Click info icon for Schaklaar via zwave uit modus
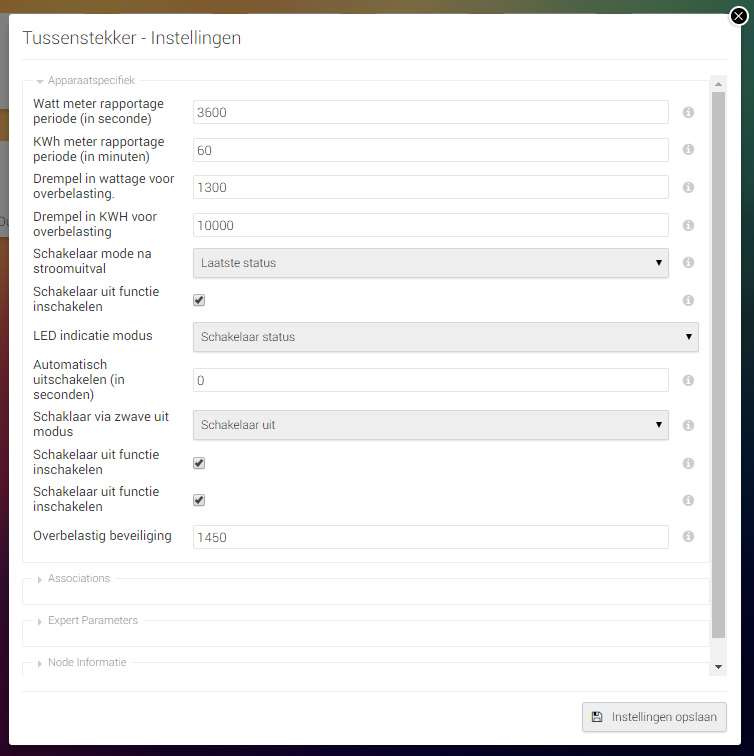 (x=688, y=425)
